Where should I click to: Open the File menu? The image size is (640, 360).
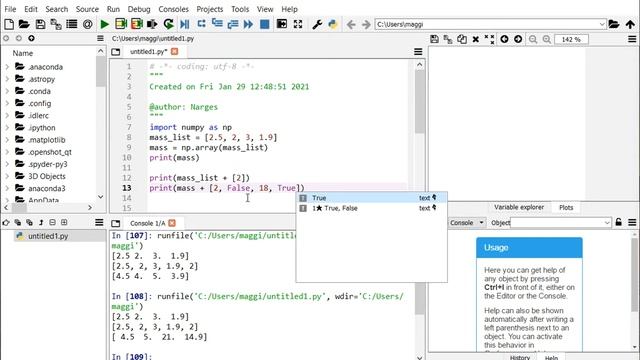click(x=10, y=9)
